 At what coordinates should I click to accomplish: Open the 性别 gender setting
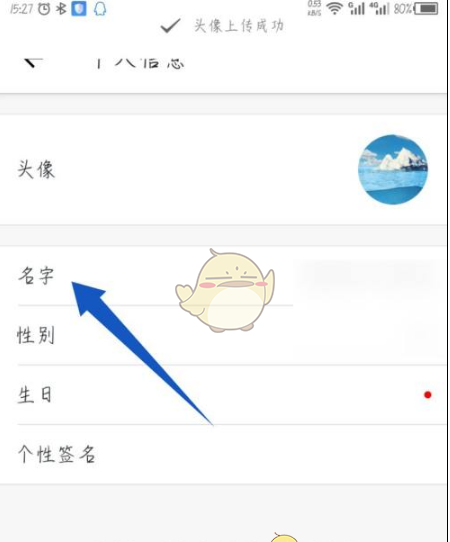pyautogui.click(x=223, y=335)
